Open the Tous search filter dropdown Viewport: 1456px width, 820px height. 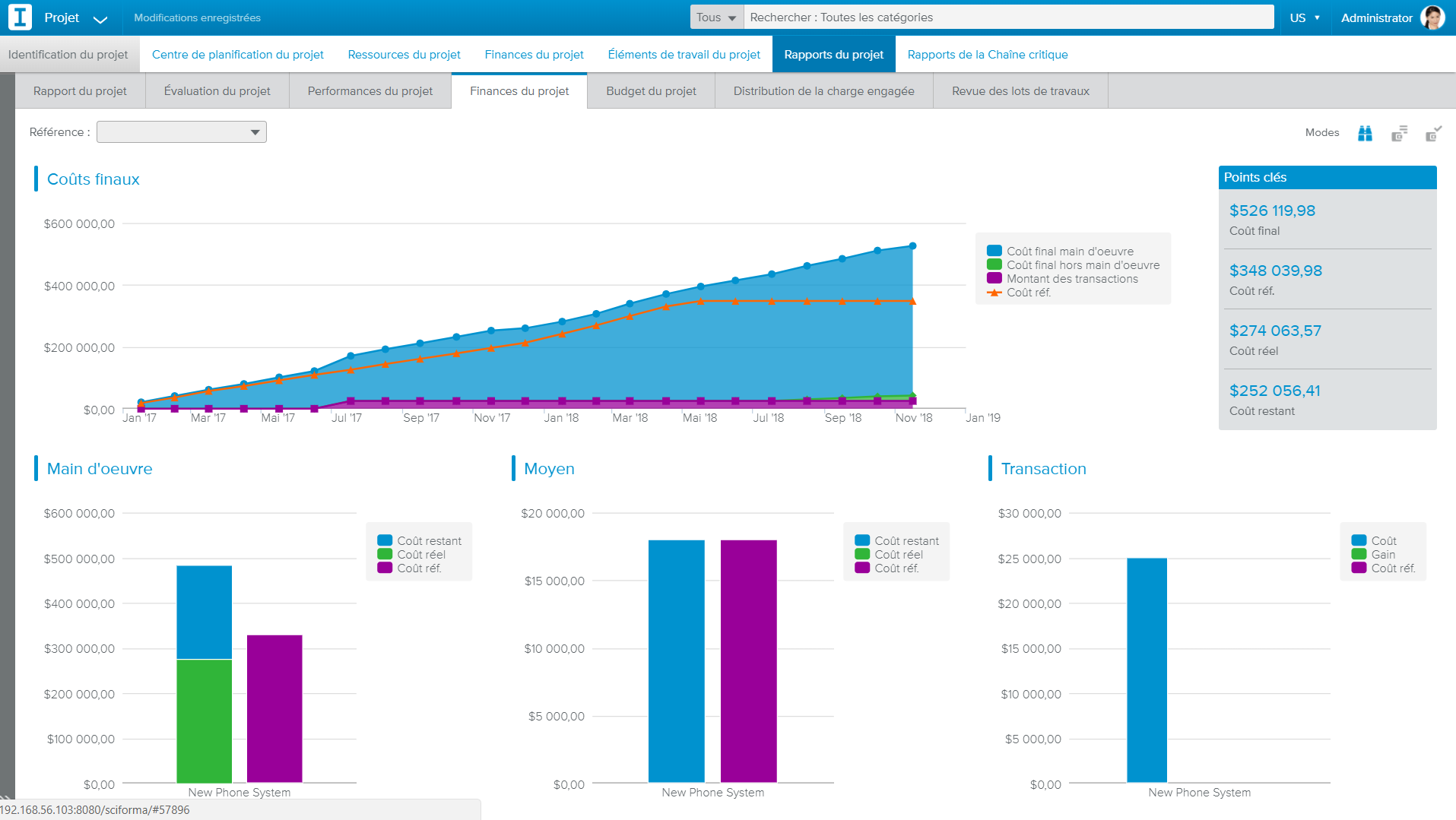[715, 17]
